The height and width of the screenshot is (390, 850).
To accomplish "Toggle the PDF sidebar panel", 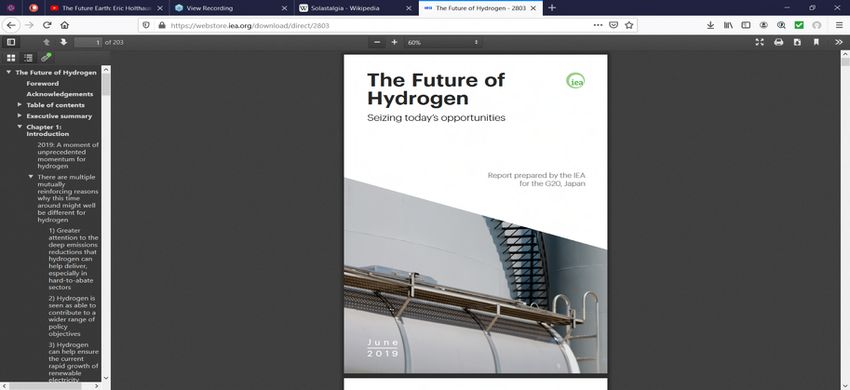I will pos(11,42).
